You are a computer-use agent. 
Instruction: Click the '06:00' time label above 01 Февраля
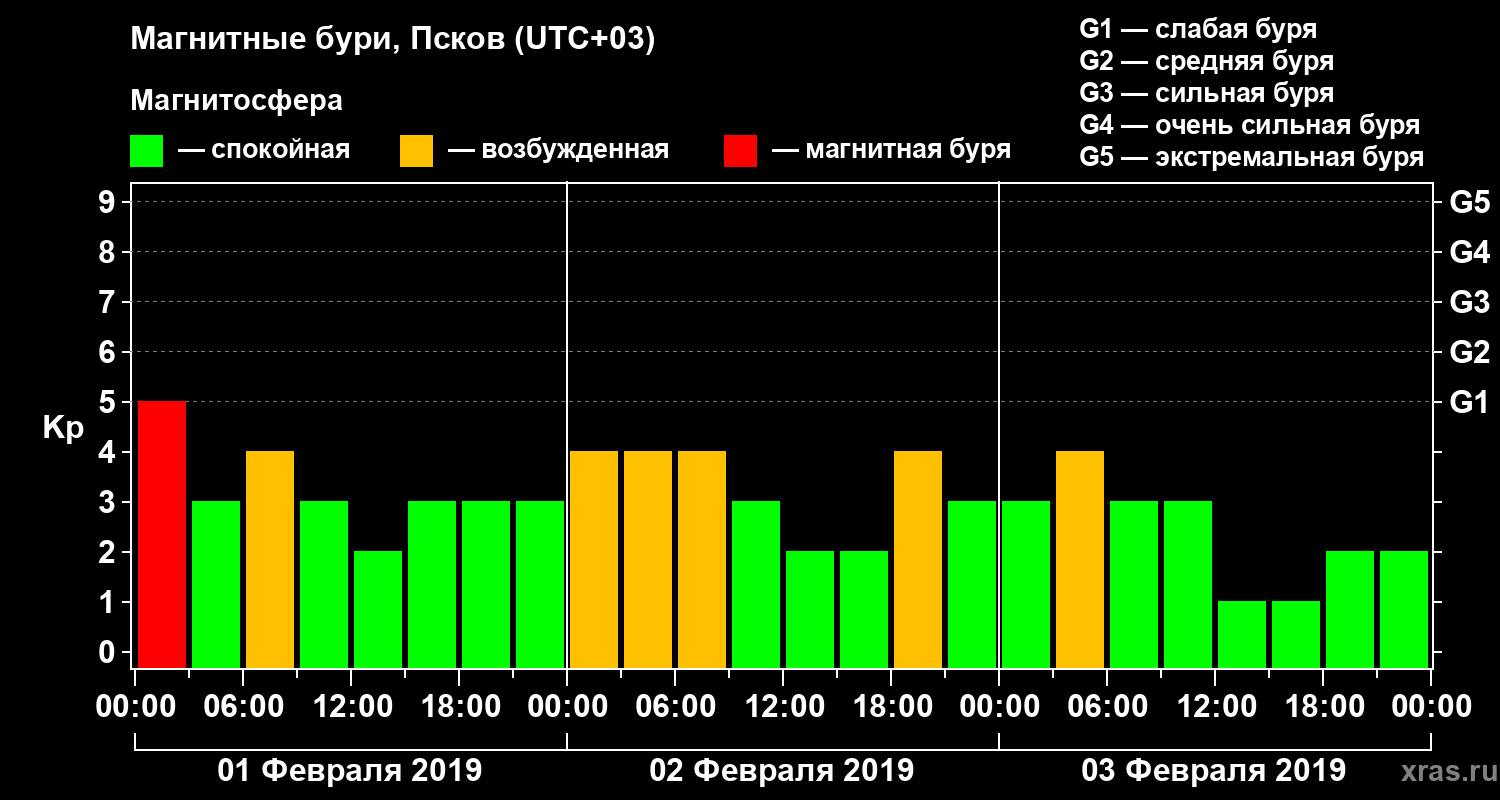(243, 707)
